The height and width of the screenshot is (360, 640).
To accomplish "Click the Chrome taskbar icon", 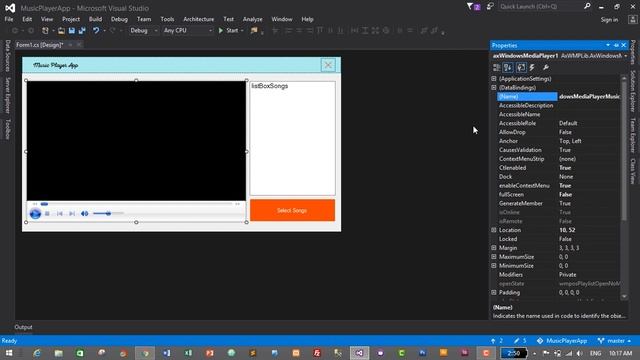I will point(145,353).
